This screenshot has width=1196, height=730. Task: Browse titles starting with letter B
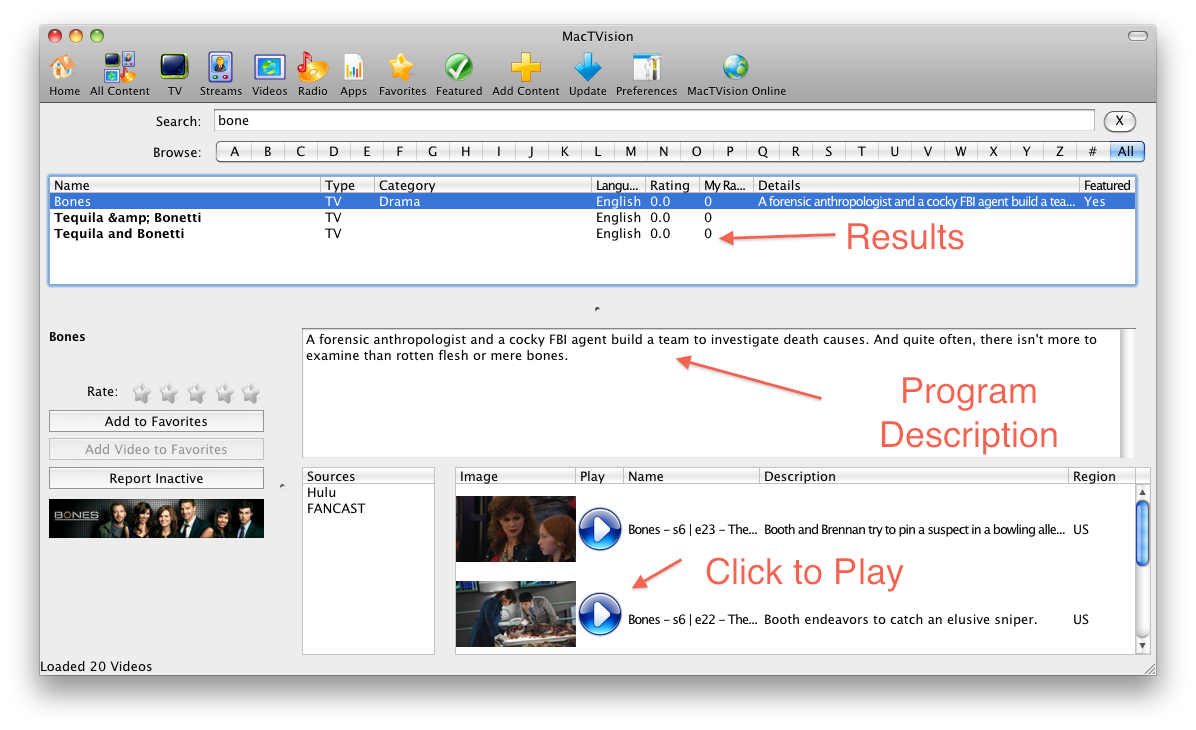click(268, 152)
